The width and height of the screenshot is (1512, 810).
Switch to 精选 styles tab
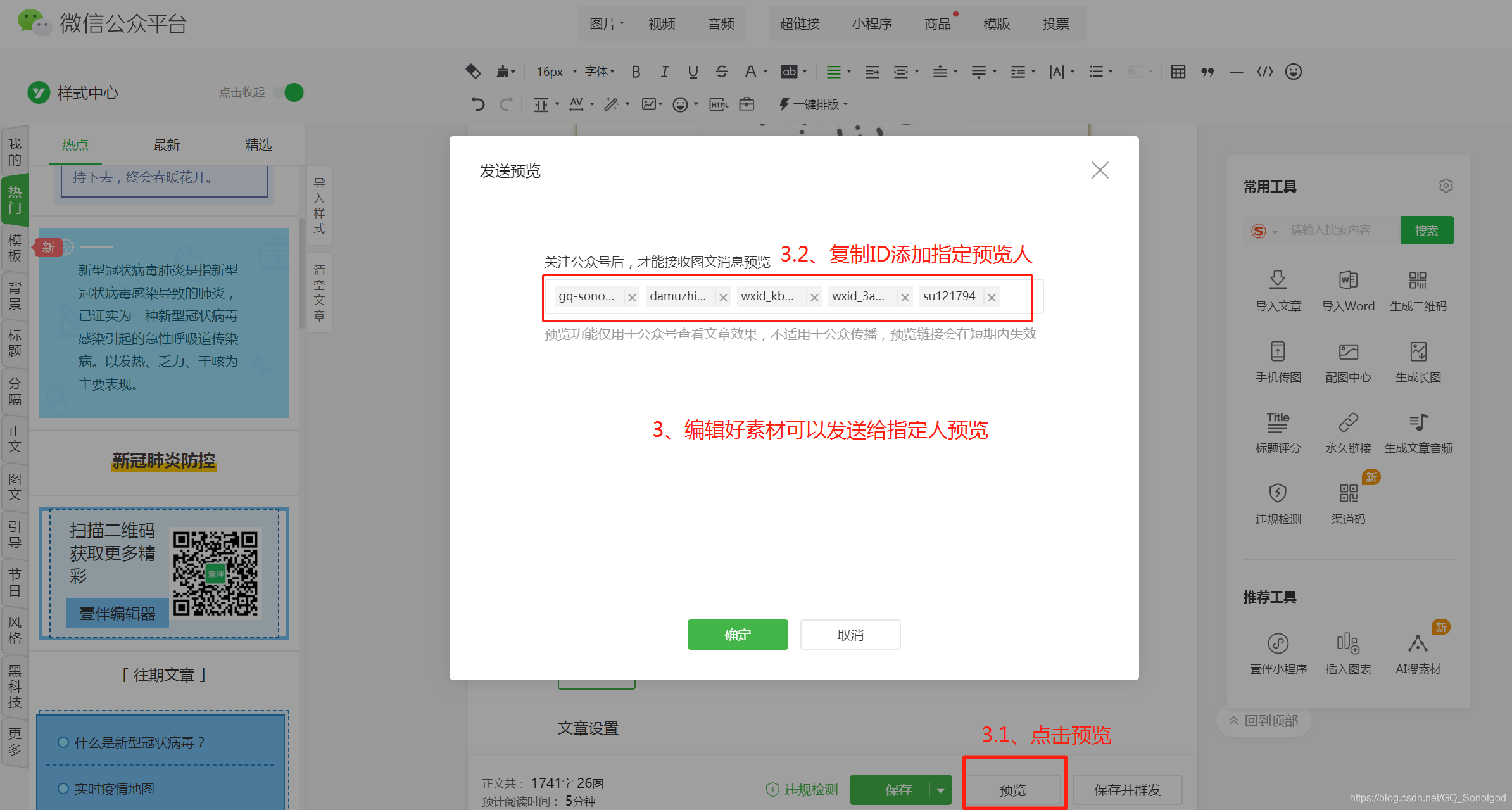pyautogui.click(x=258, y=145)
